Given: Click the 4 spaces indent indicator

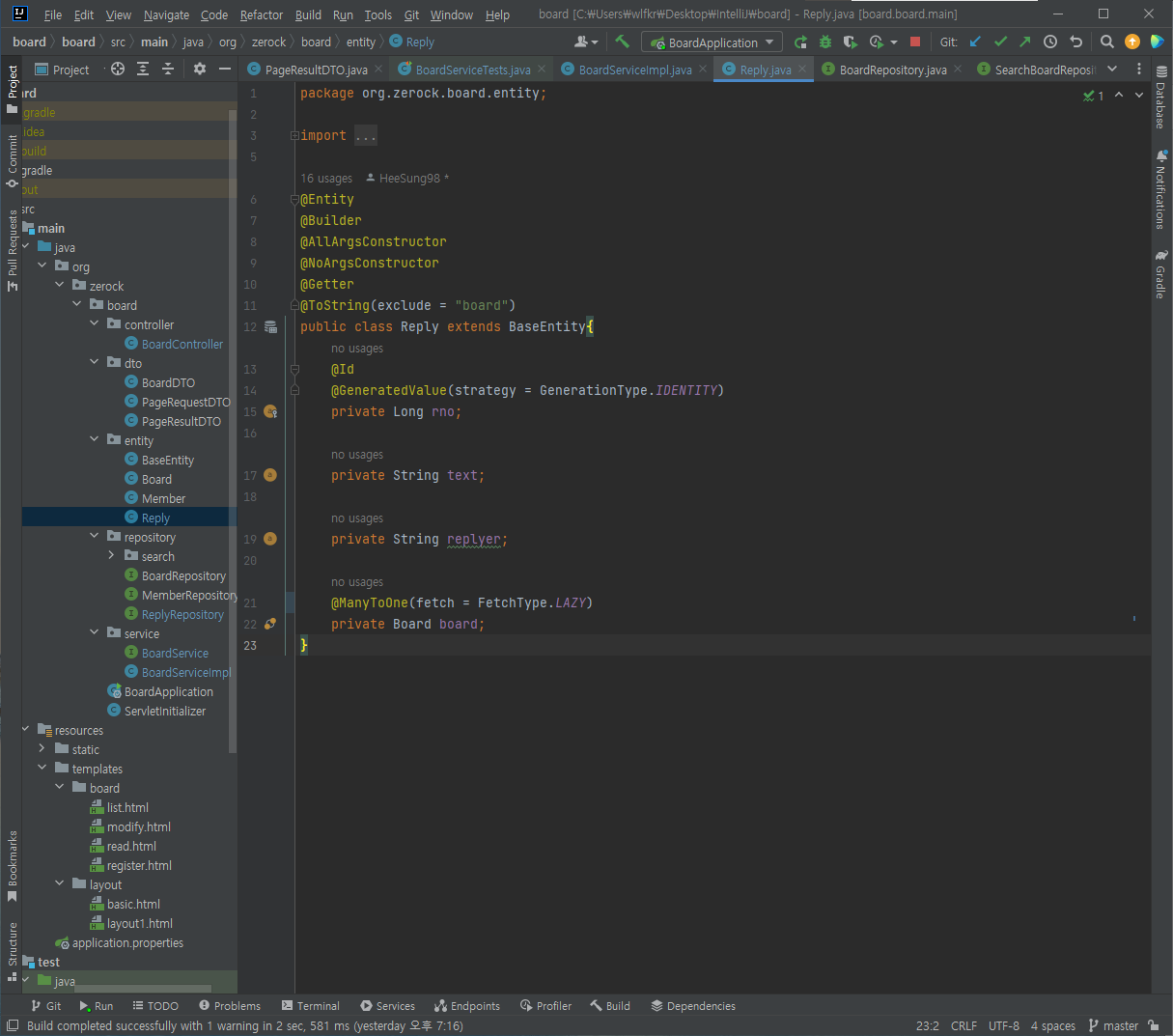Looking at the screenshot, I should click(x=1052, y=1025).
